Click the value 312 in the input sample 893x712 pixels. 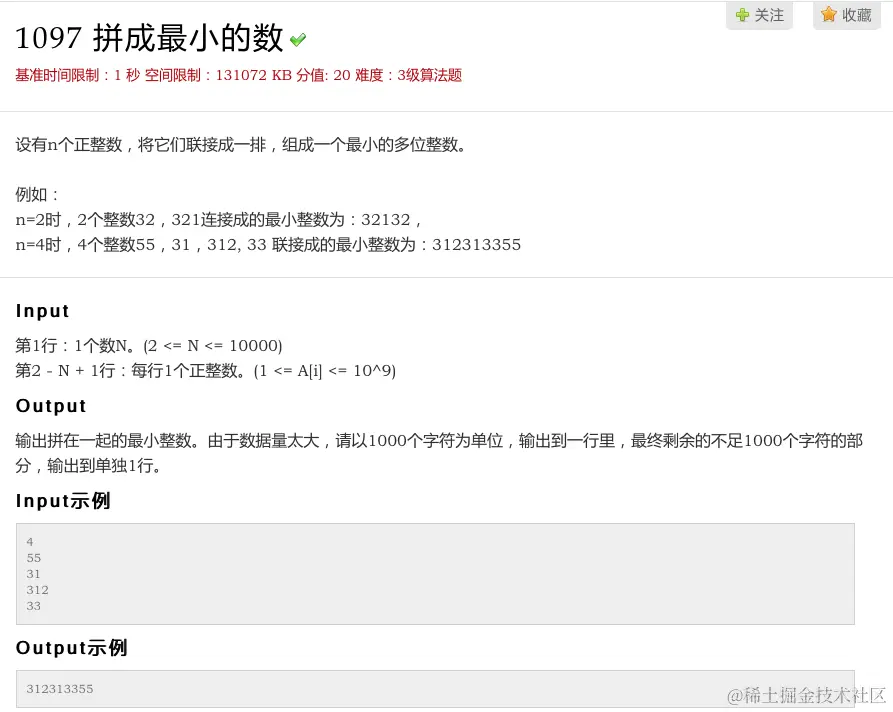[37, 590]
